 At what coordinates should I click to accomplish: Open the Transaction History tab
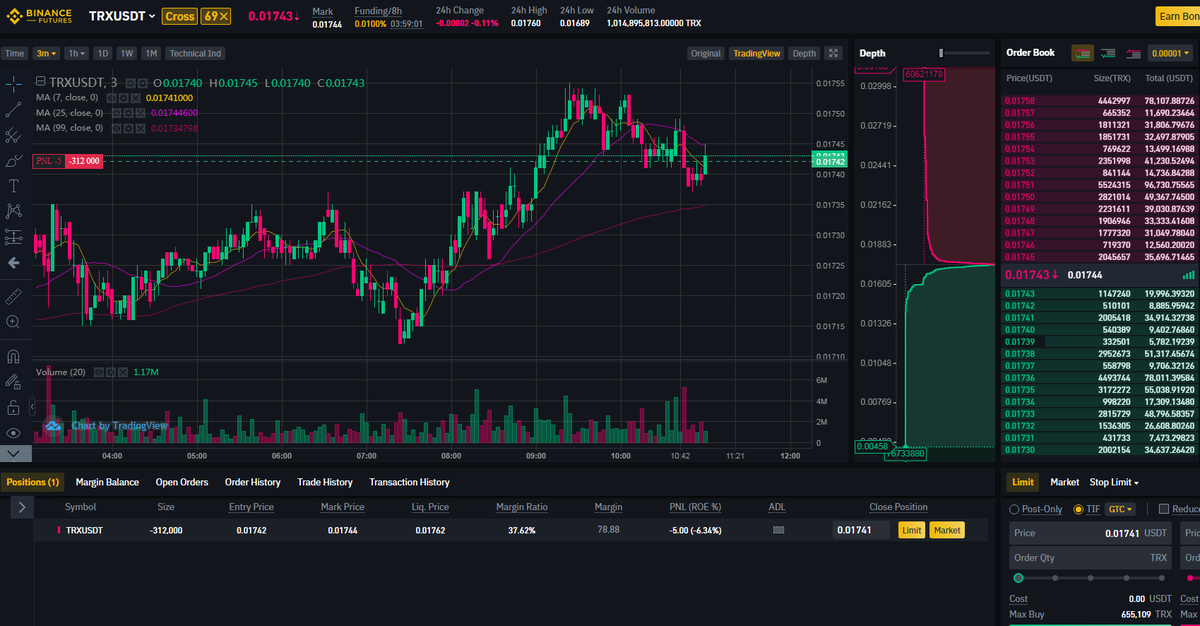(409, 482)
